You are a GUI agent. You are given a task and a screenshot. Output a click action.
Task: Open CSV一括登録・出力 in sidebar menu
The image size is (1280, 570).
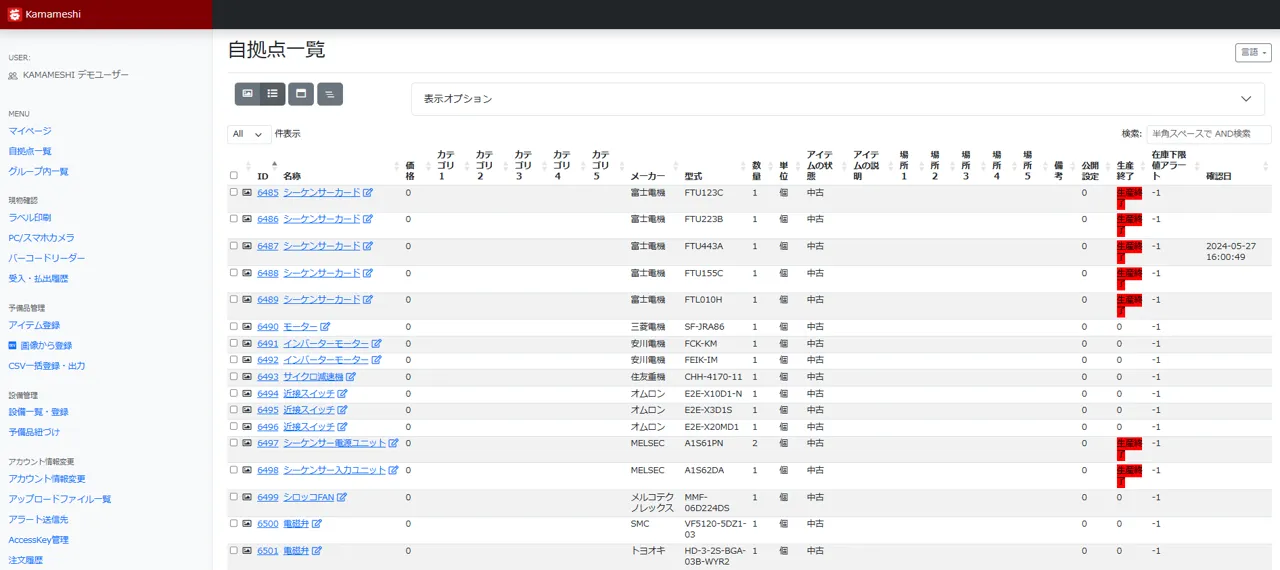(47, 366)
